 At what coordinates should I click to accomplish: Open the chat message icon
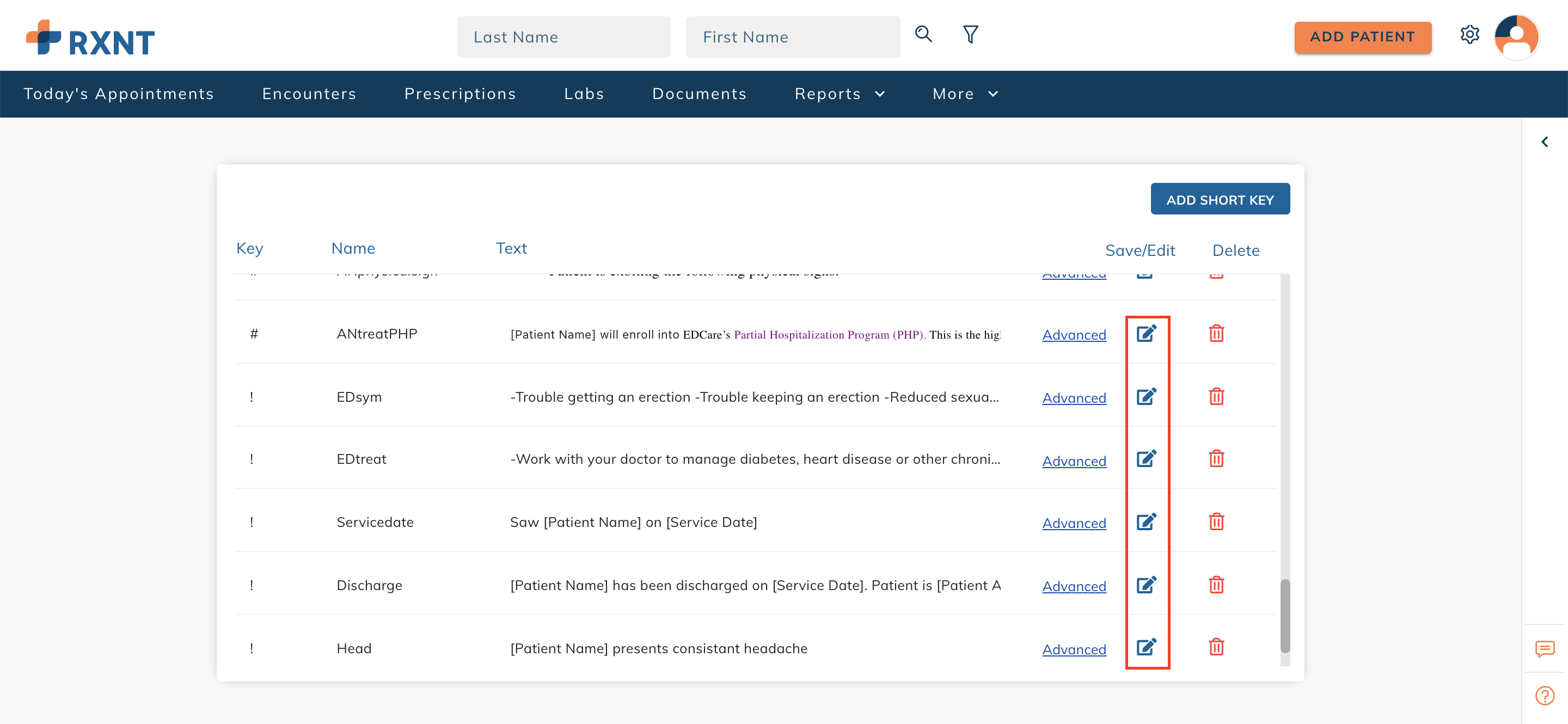(x=1544, y=648)
